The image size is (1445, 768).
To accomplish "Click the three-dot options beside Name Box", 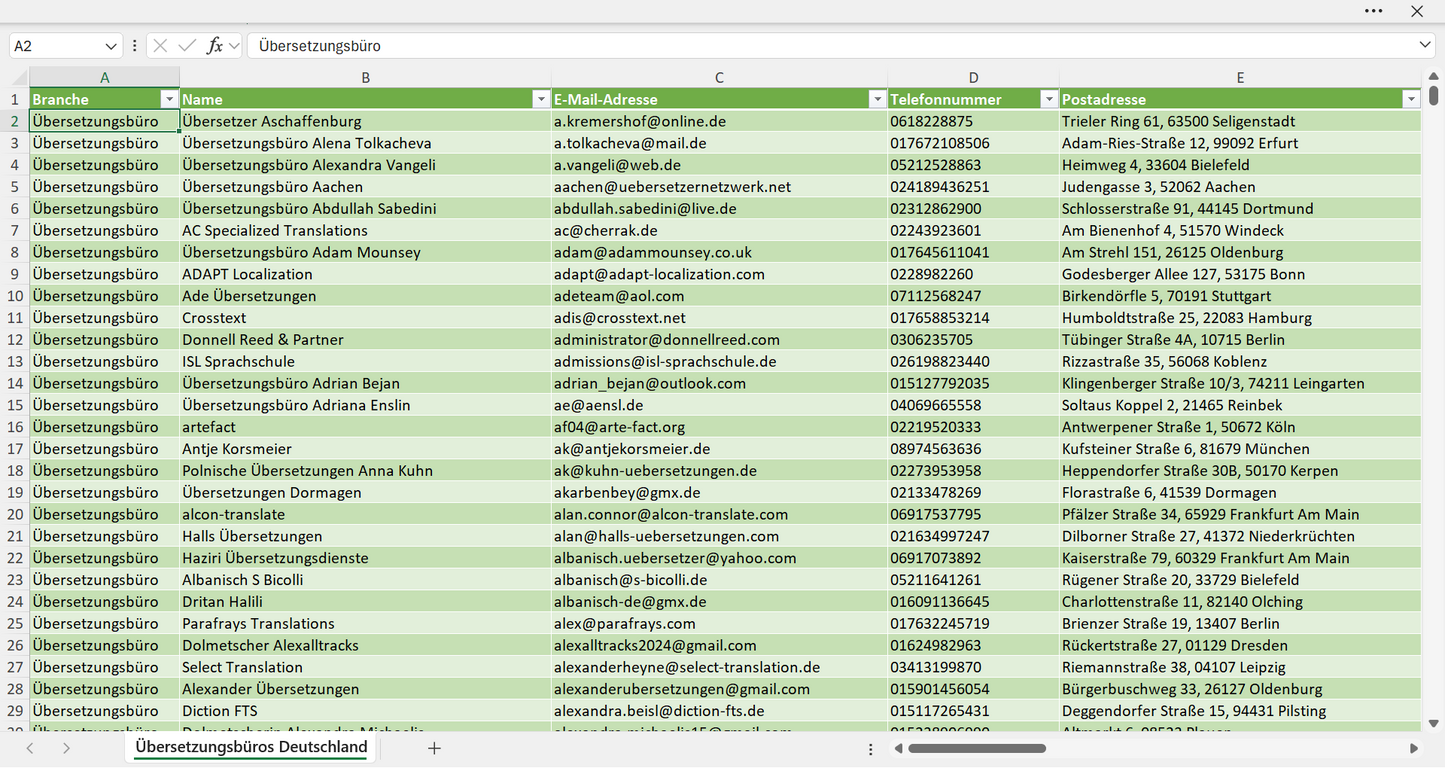I will pyautogui.click(x=134, y=46).
